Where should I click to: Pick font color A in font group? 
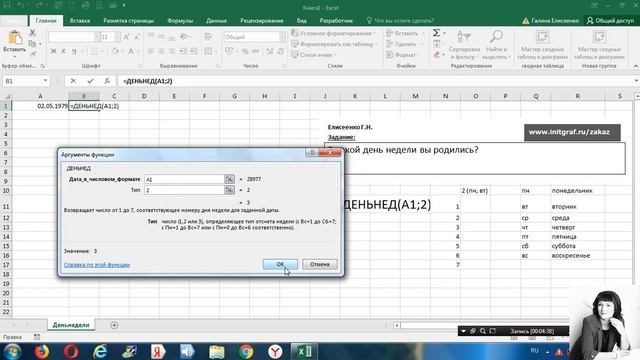click(x=131, y=51)
